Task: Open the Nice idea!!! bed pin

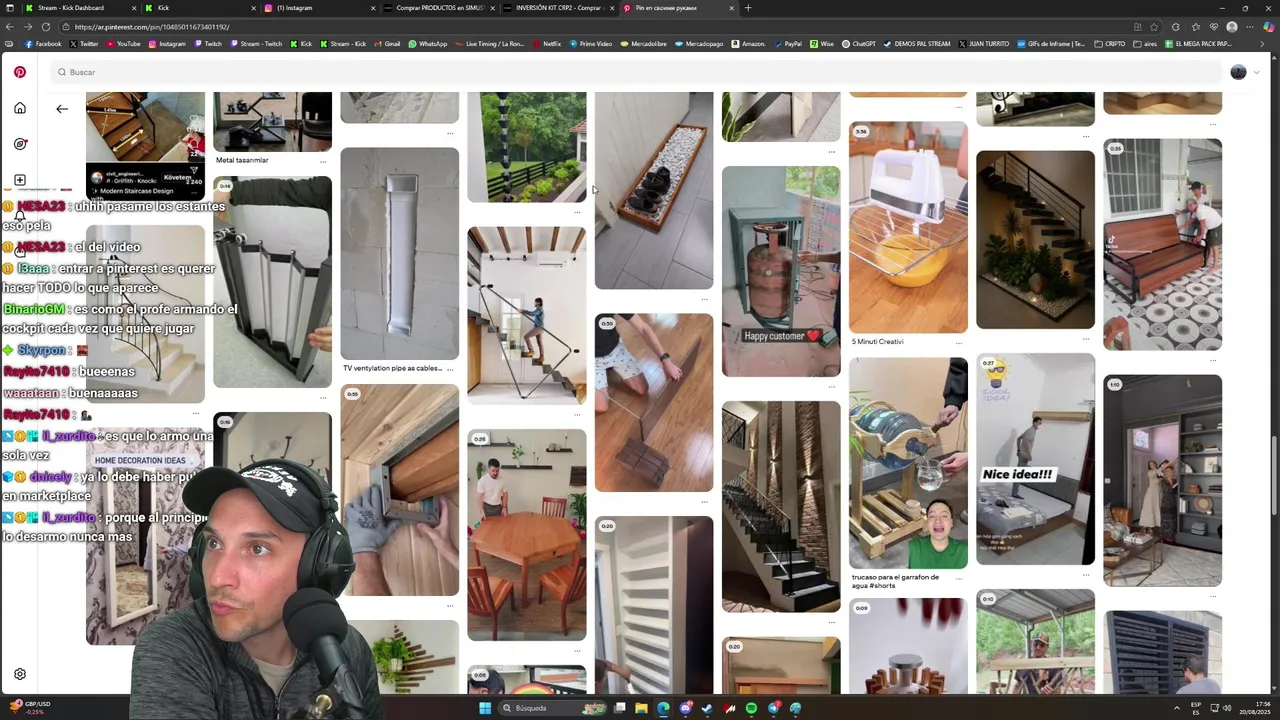Action: click(x=1035, y=459)
